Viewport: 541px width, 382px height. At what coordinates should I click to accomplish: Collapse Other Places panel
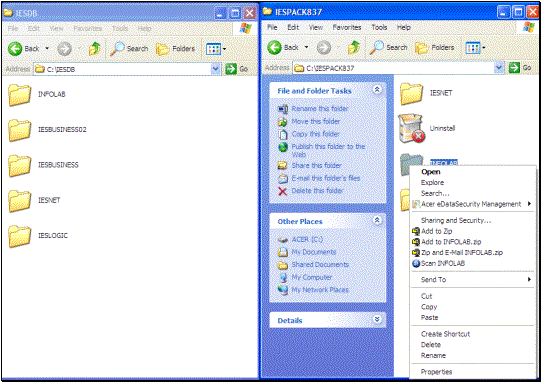pyautogui.click(x=377, y=220)
